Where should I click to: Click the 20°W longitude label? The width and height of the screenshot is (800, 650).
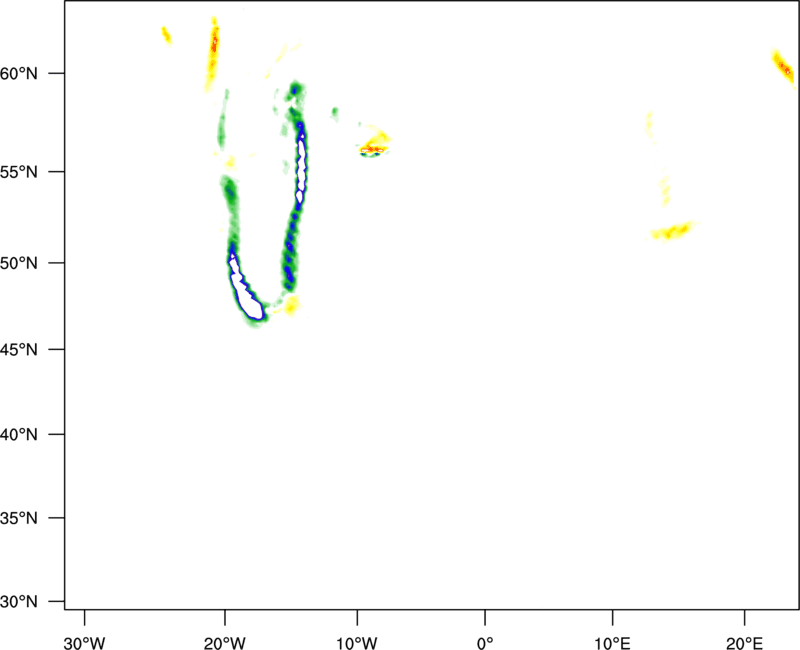225,643
